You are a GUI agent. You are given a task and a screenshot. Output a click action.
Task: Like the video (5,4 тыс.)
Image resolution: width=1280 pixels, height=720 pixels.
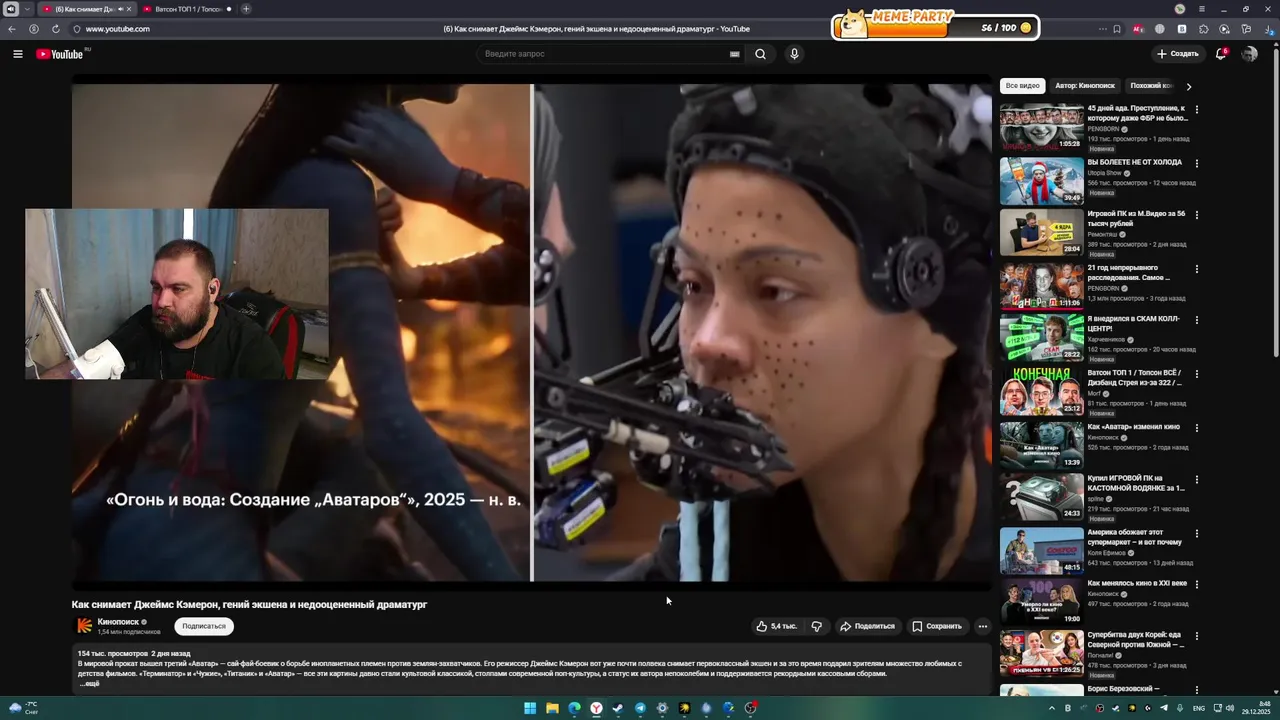[x=777, y=626]
